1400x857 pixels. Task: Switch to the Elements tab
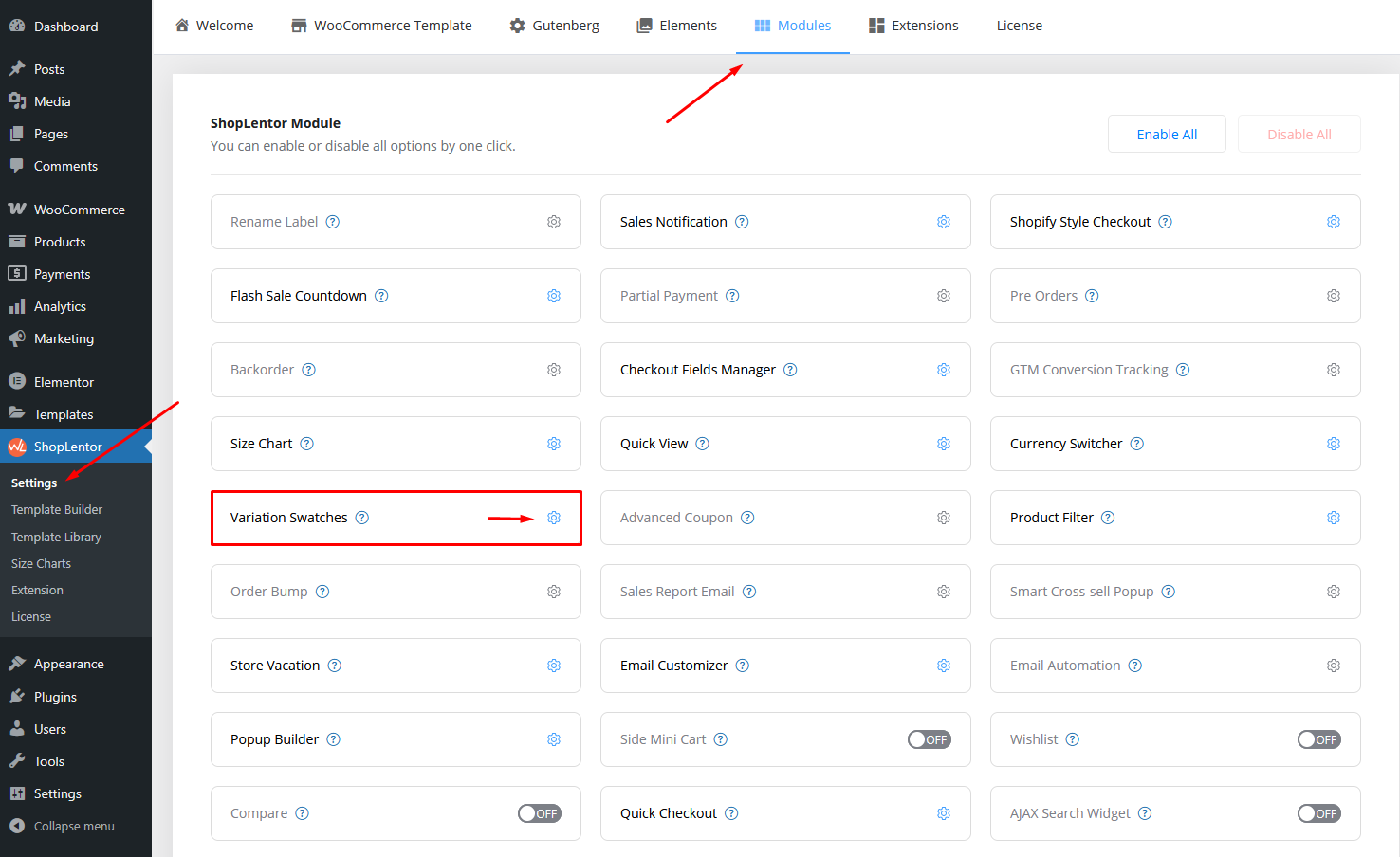[x=676, y=26]
